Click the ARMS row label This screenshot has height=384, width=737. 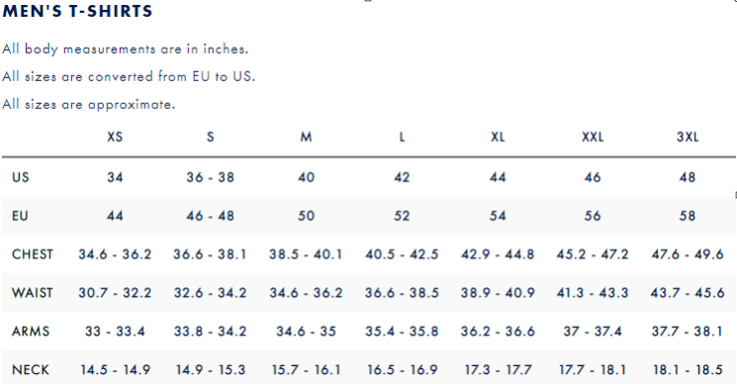31,331
